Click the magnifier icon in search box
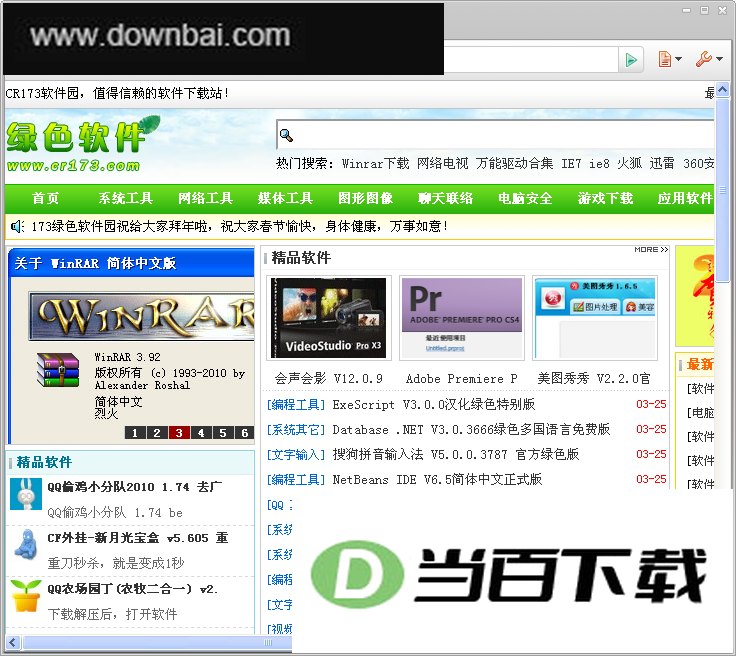Screen dimensions: 736x656 pos(286,136)
